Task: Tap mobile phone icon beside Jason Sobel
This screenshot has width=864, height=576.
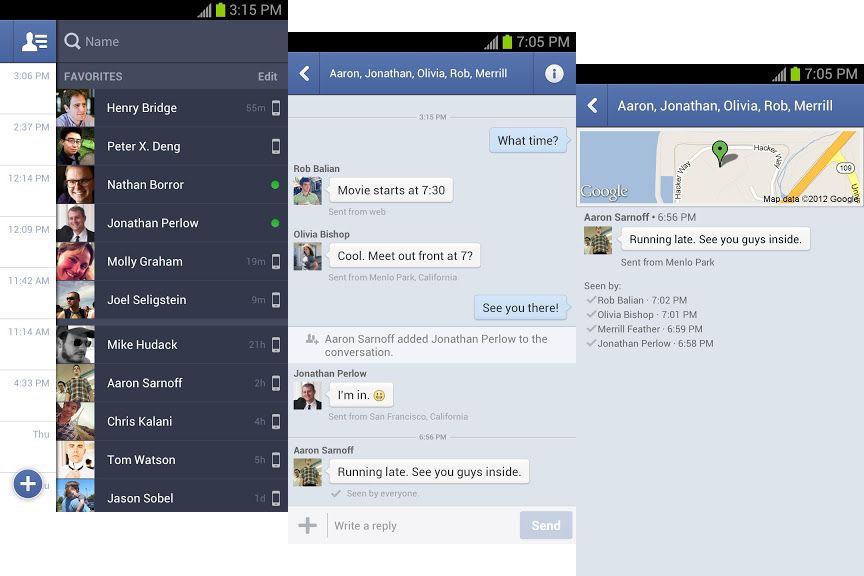Action: pos(276,498)
